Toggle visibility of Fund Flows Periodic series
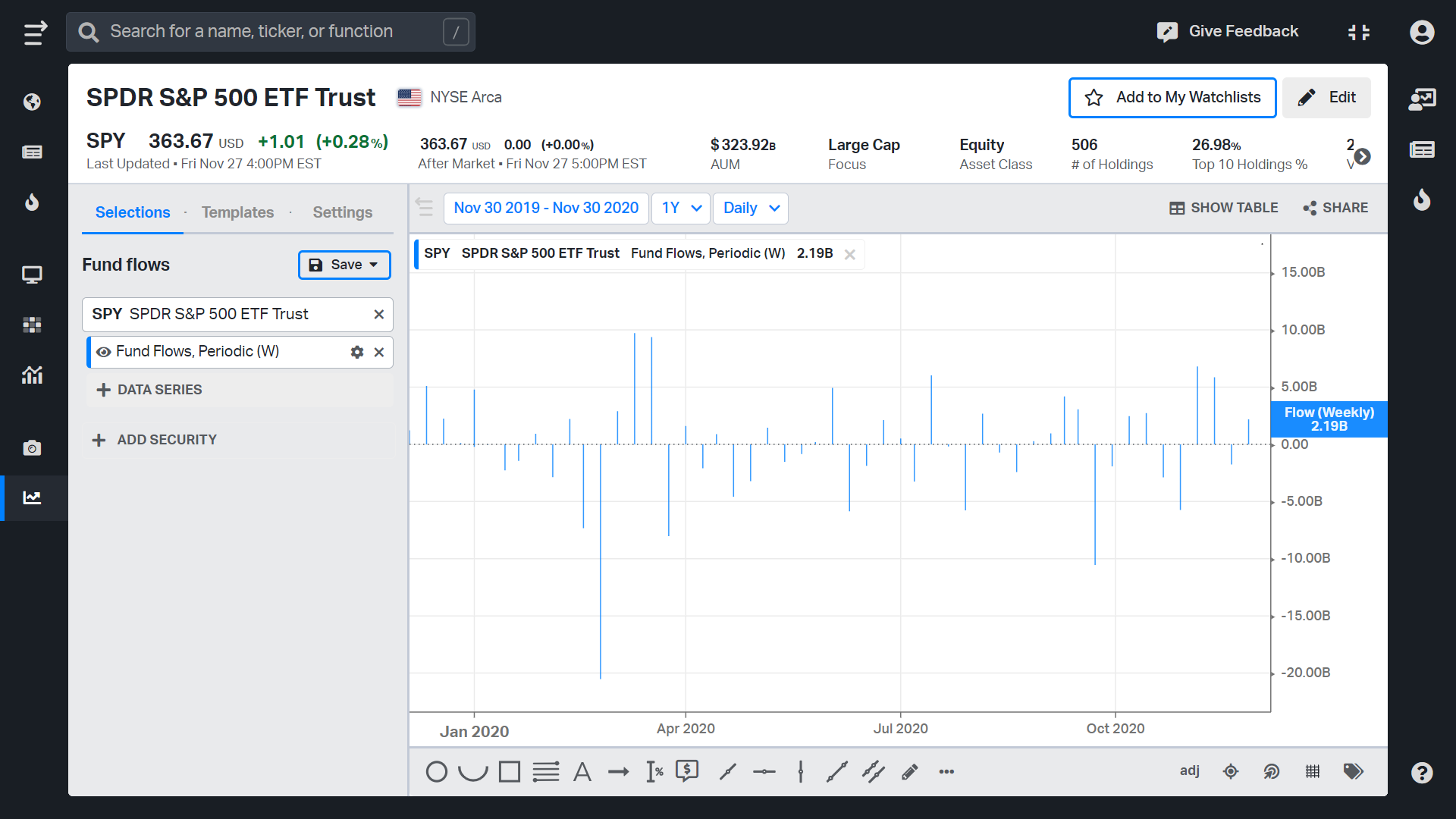 click(104, 352)
